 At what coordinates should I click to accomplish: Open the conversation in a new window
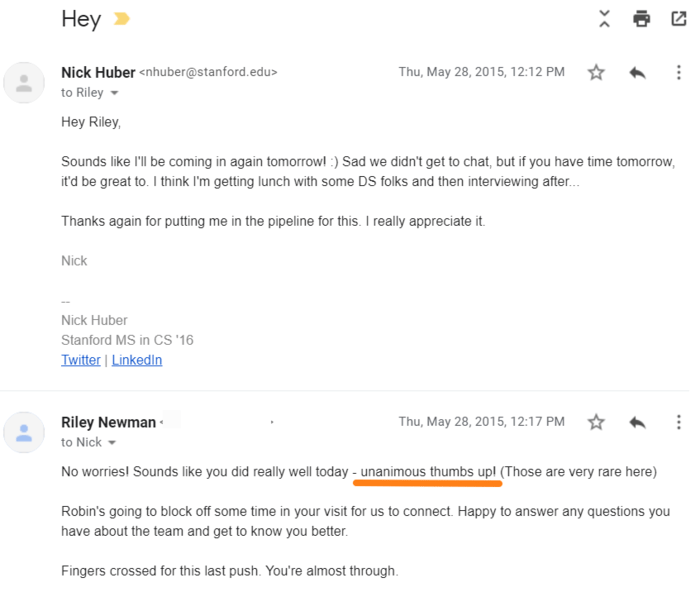679,18
